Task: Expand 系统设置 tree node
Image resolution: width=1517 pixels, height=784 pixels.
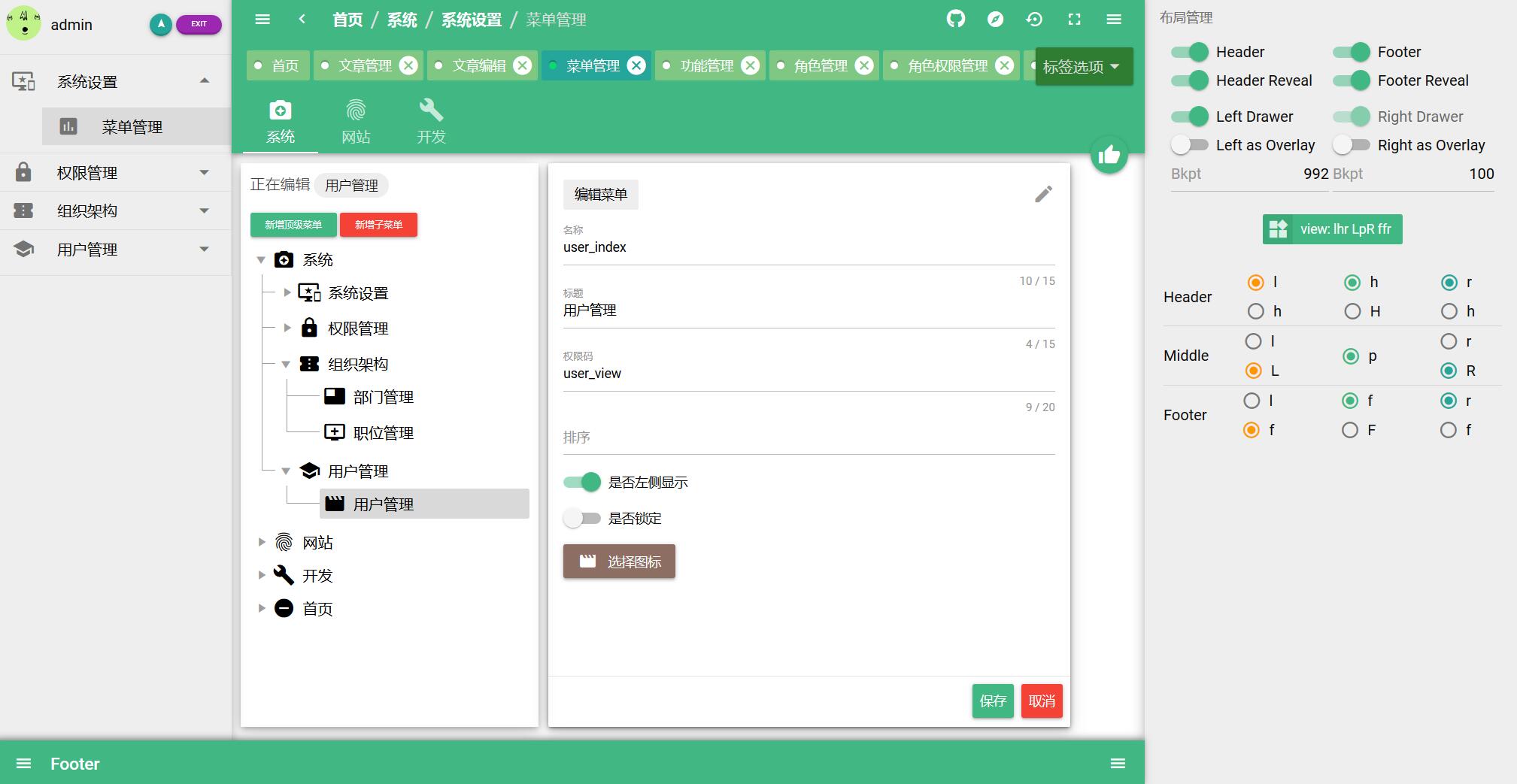Action: (287, 292)
